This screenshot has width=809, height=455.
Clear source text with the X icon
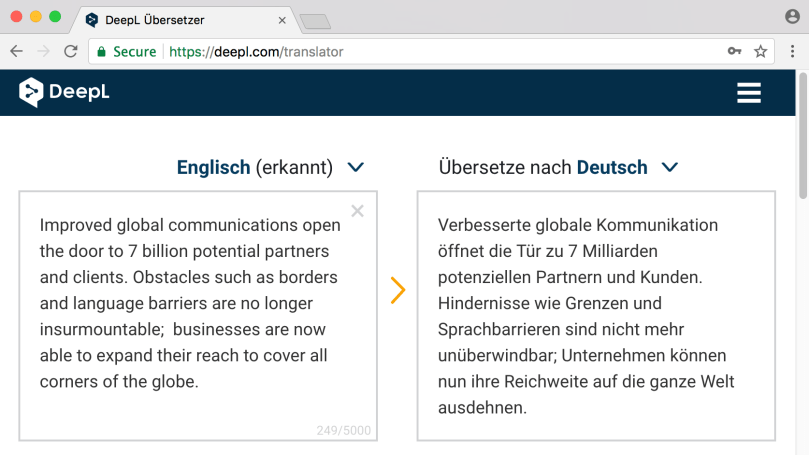click(357, 211)
